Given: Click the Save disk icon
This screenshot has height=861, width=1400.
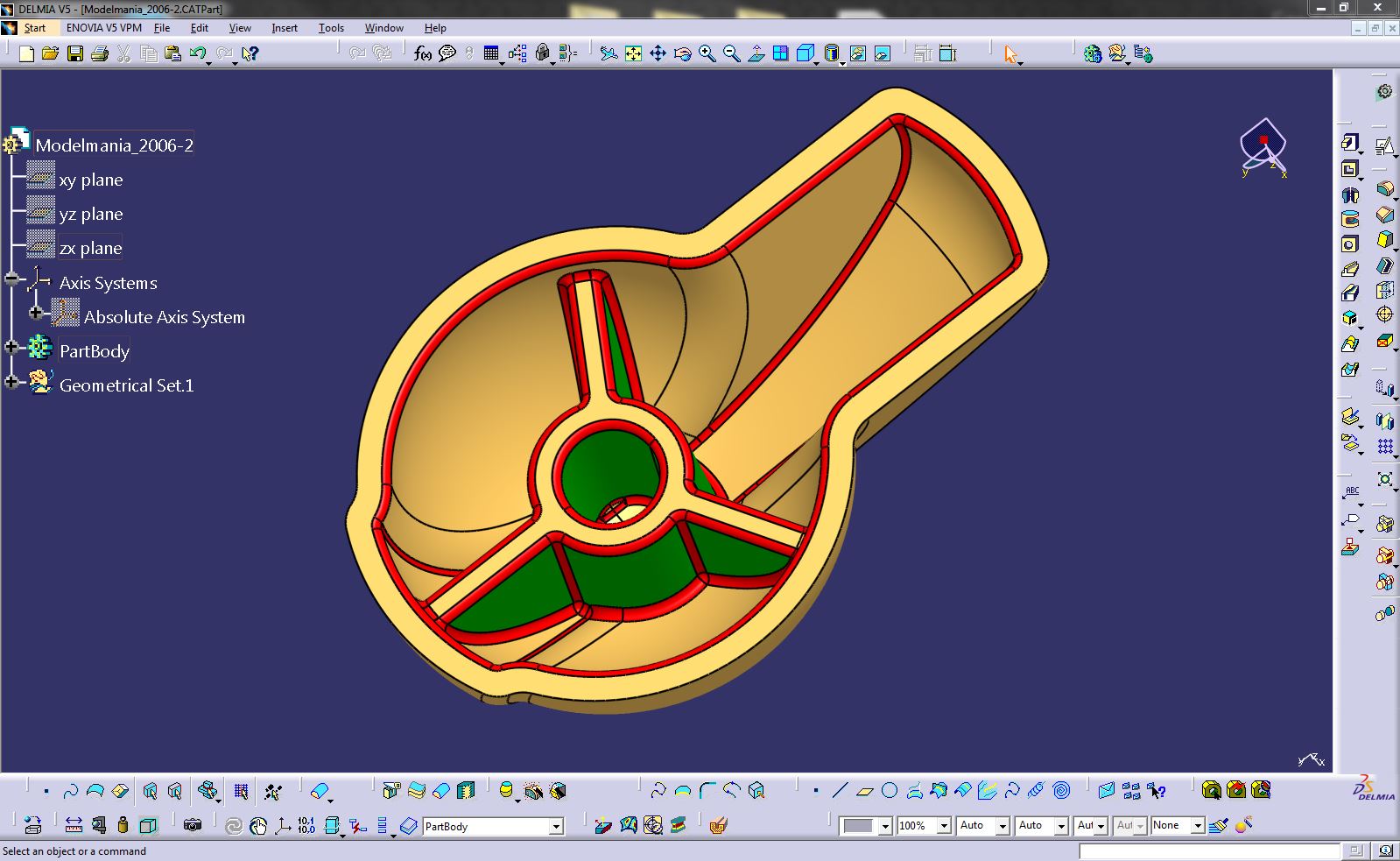Looking at the screenshot, I should pyautogui.click(x=75, y=54).
